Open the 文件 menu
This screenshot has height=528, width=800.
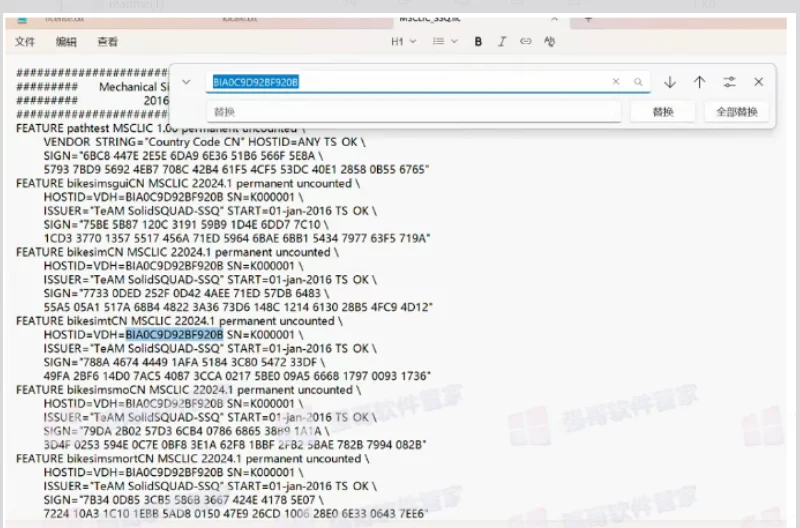tap(24, 42)
